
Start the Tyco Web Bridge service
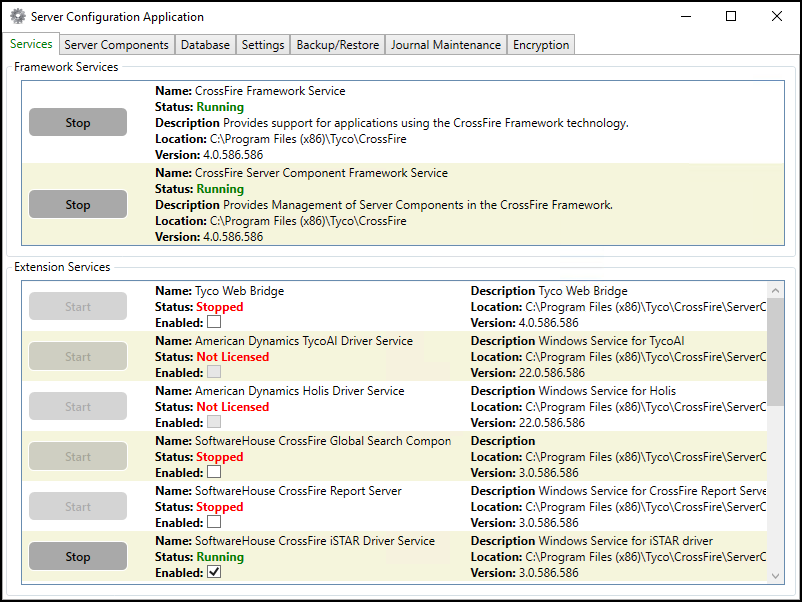[78, 307]
